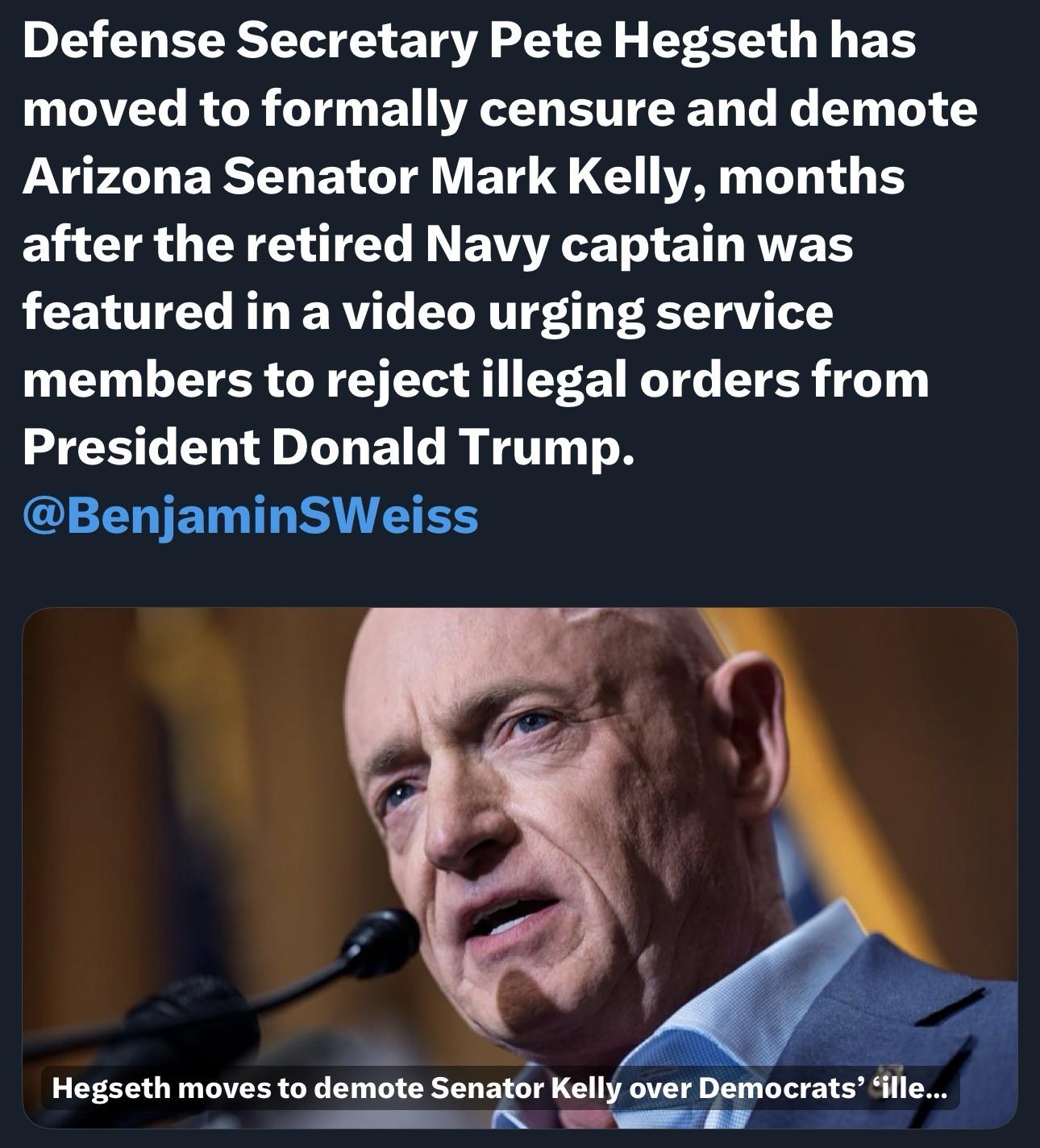The width and height of the screenshot is (1040, 1148).
Task: Open the linked article preview image
Action: click(520, 867)
